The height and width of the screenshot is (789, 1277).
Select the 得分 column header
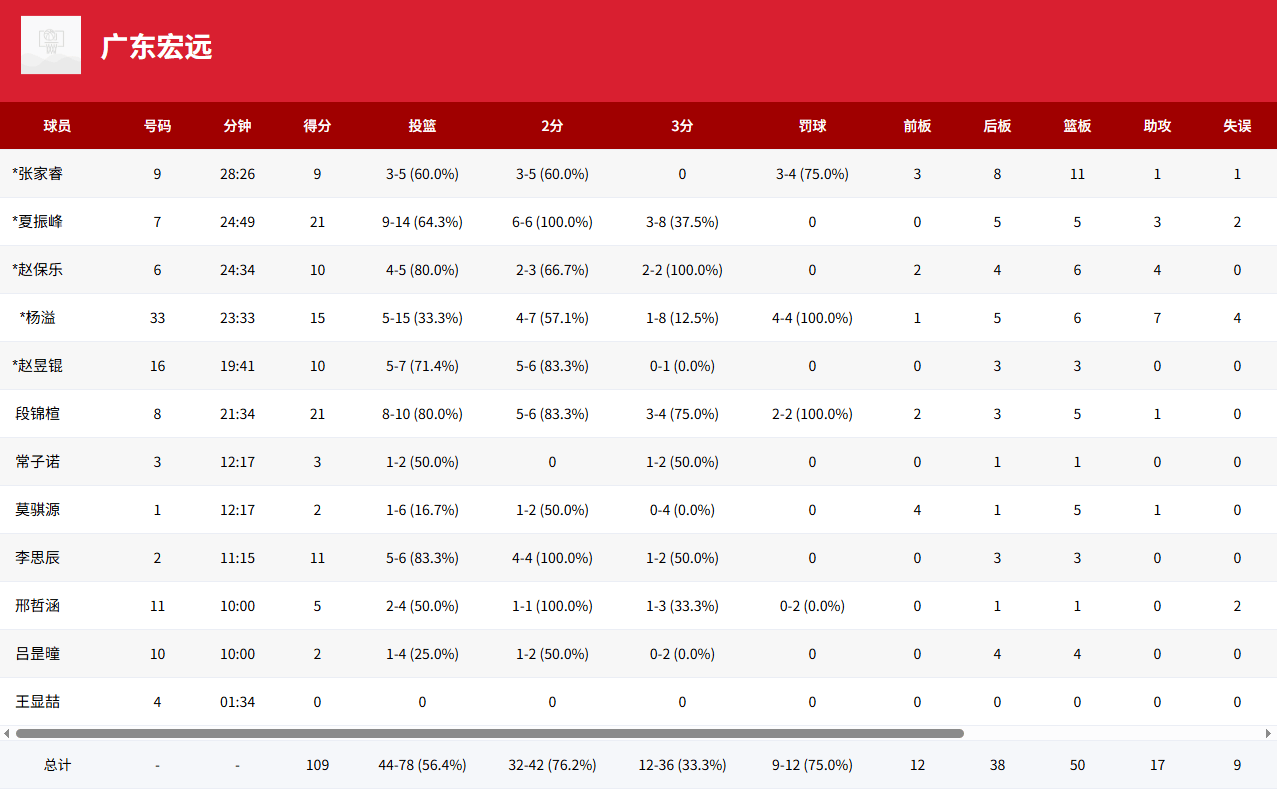317,126
